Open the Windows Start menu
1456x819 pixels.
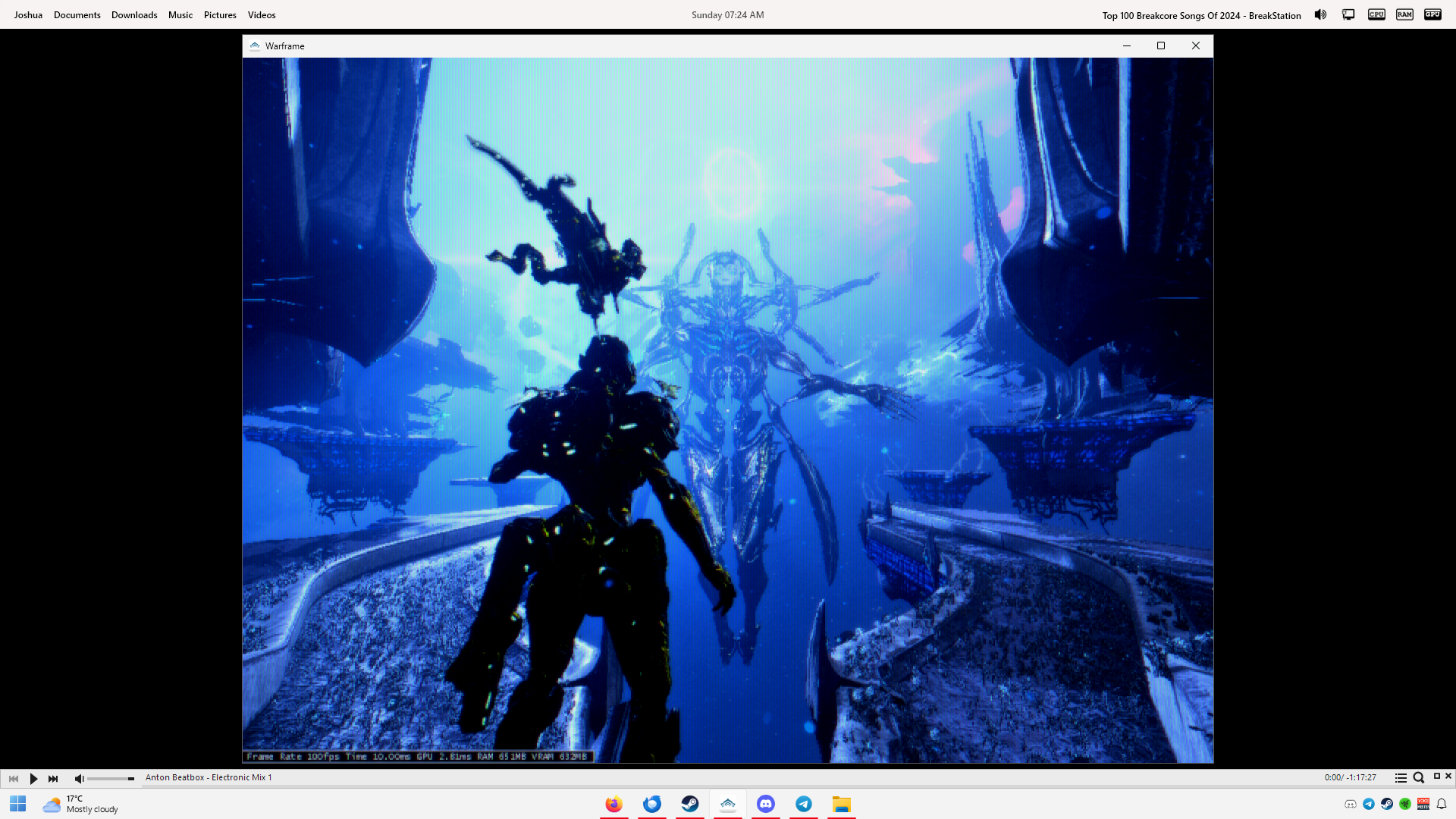click(18, 804)
